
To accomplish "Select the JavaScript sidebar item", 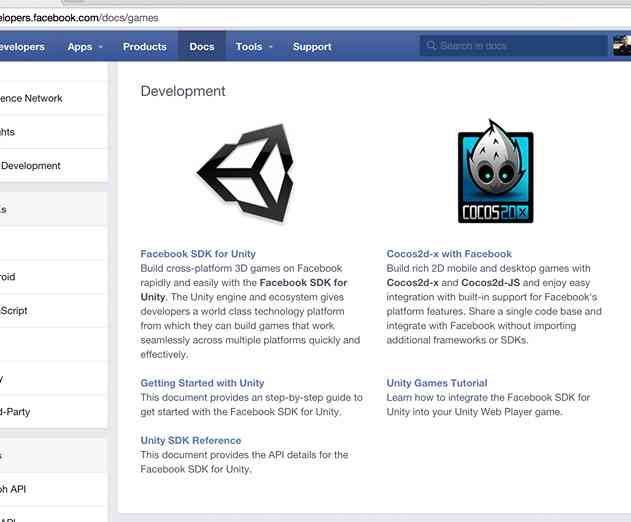I will pos(54,311).
